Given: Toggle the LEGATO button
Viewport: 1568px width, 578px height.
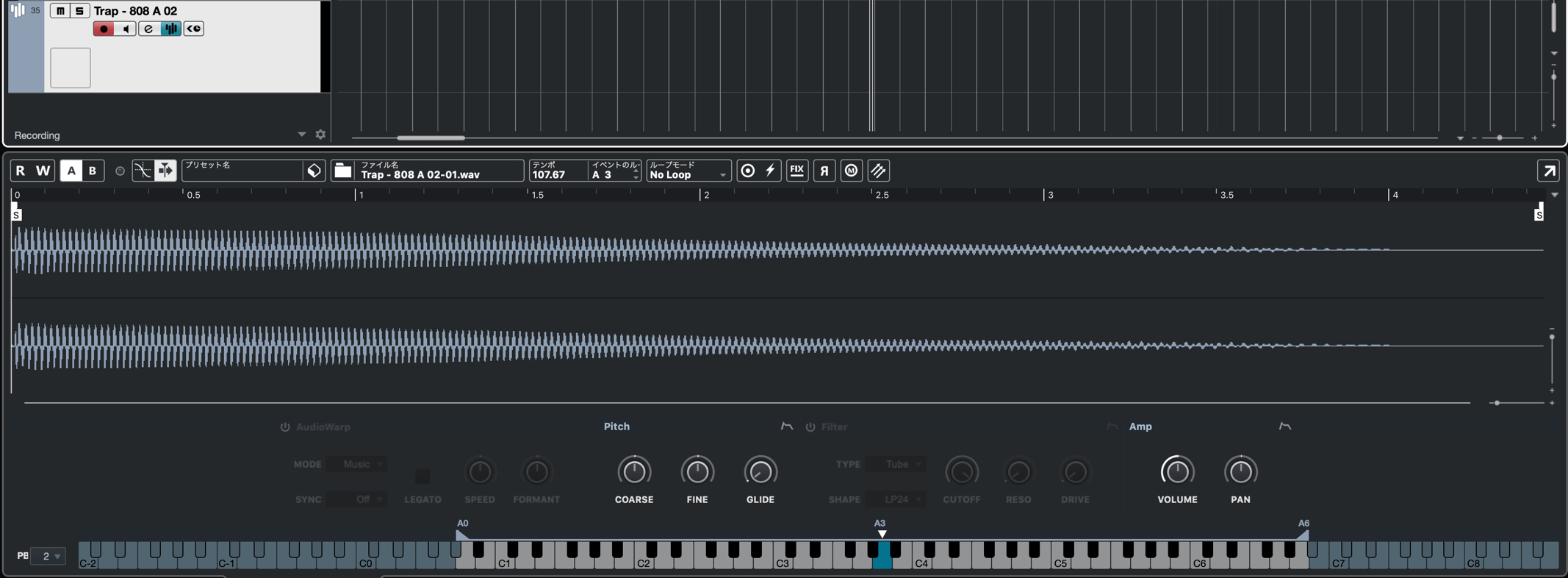Looking at the screenshot, I should tap(422, 476).
